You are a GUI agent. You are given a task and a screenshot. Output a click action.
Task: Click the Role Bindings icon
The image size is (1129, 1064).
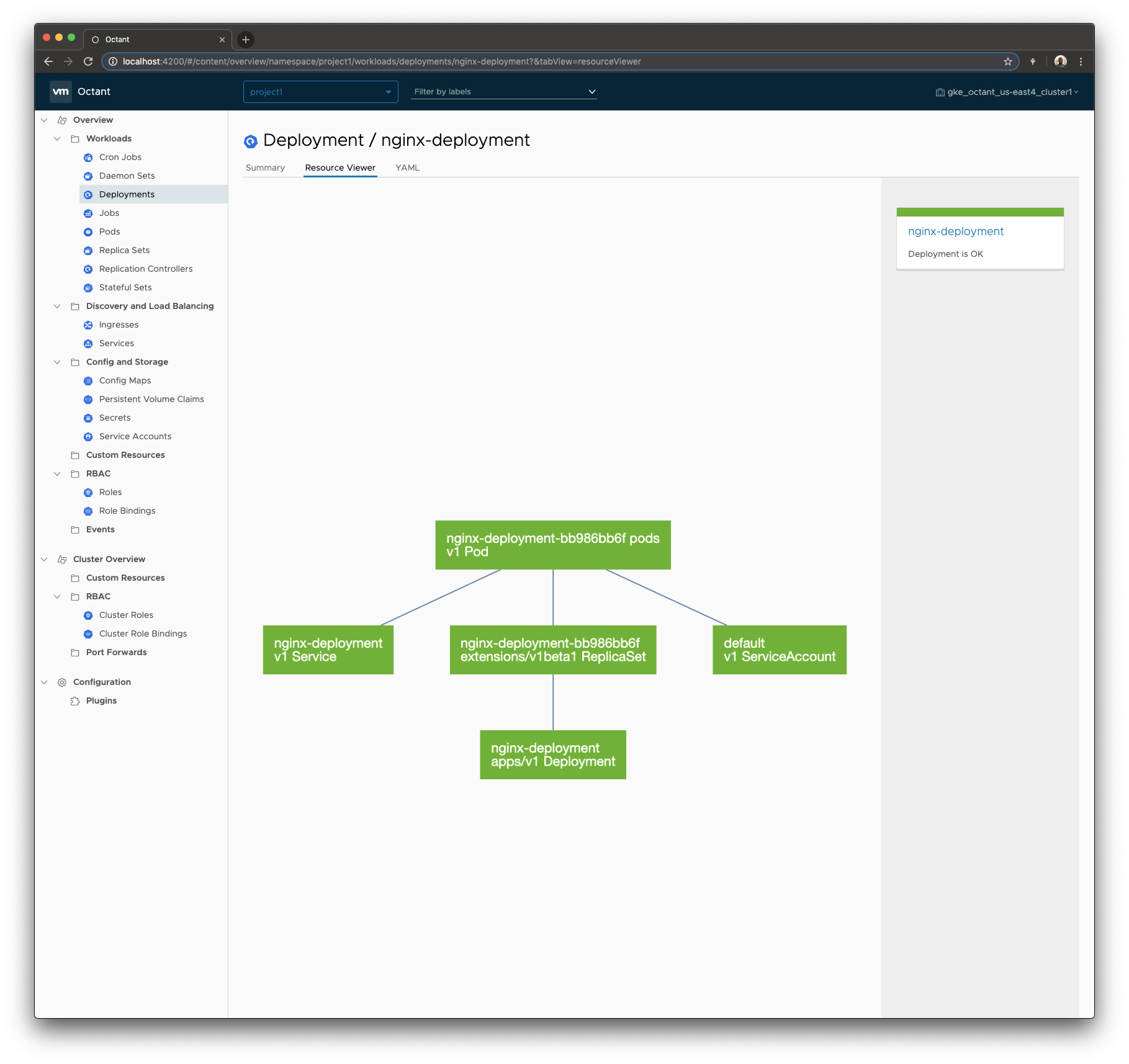(88, 511)
